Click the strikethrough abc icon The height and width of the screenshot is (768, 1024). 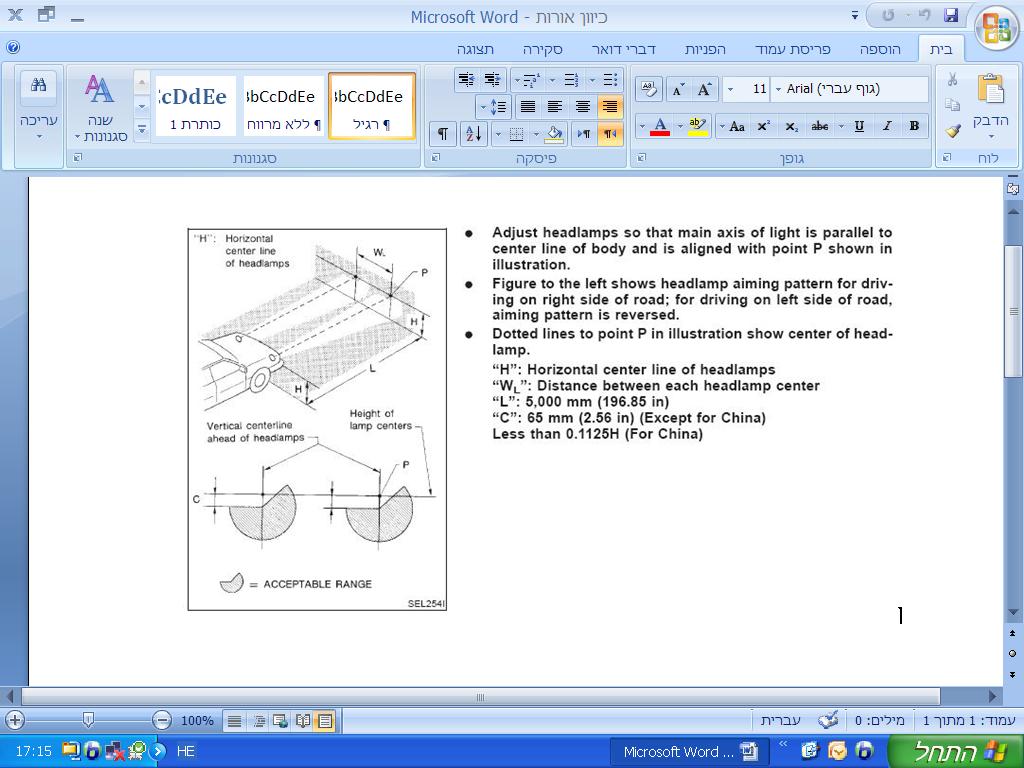coord(820,126)
